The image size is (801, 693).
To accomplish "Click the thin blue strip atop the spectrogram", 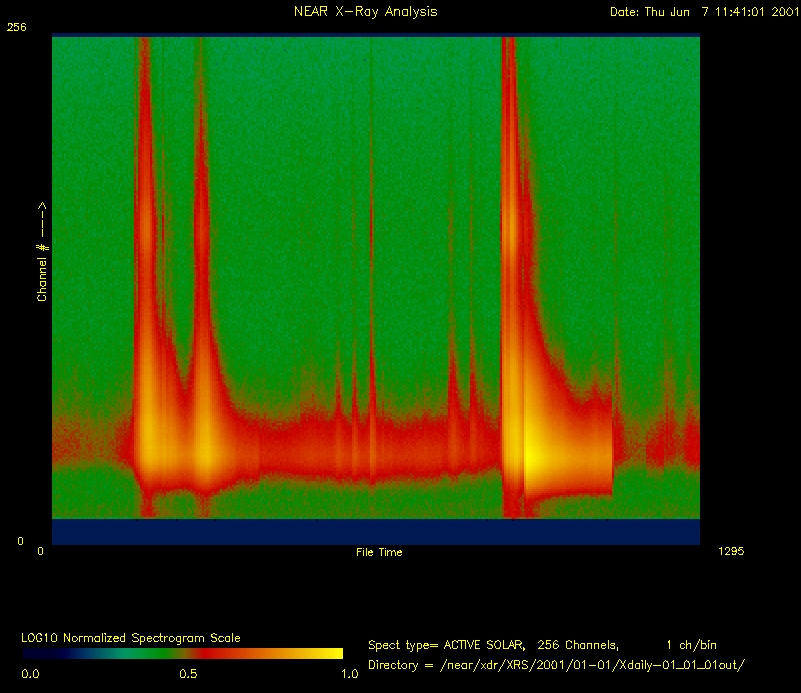I will tap(375, 36).
